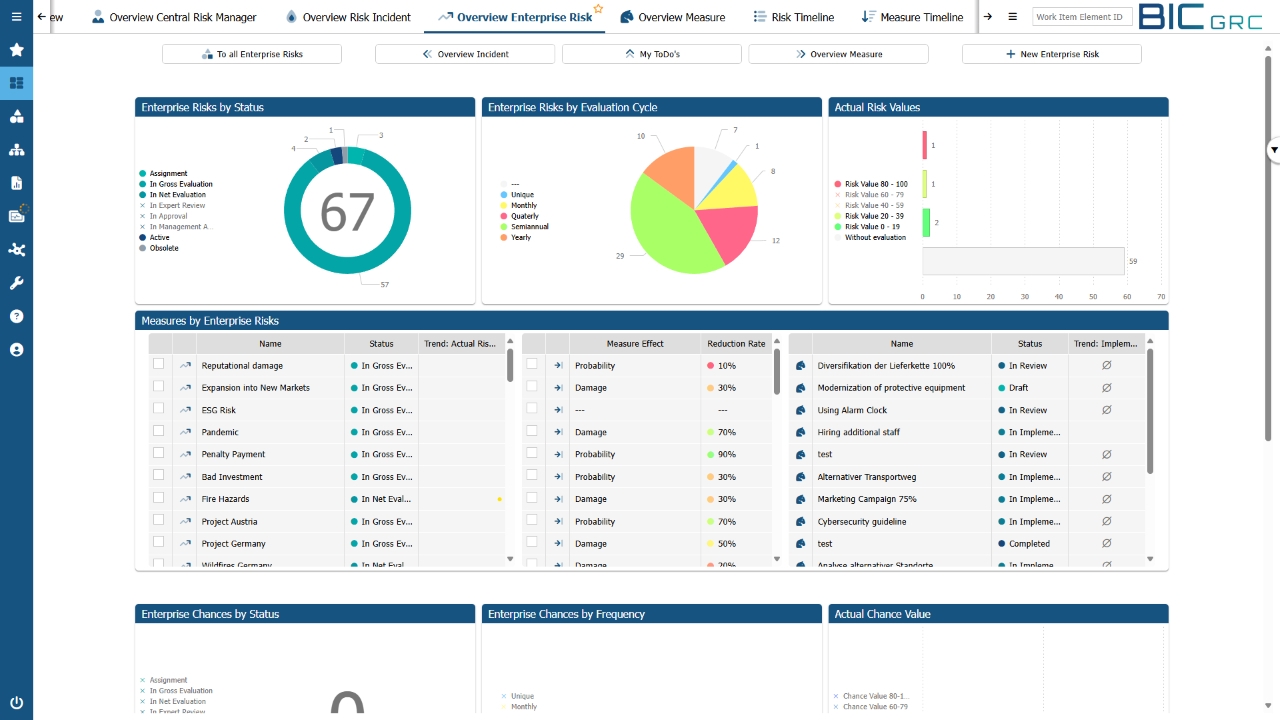The image size is (1280, 720).
Task: Tick the checkbox for the 50% Damage measure
Action: [532, 542]
